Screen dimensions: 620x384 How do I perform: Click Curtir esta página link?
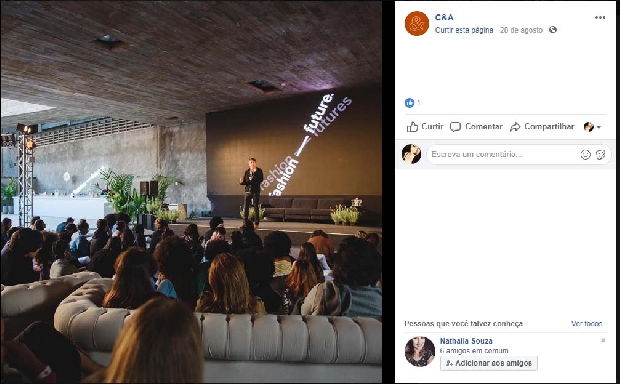click(464, 30)
